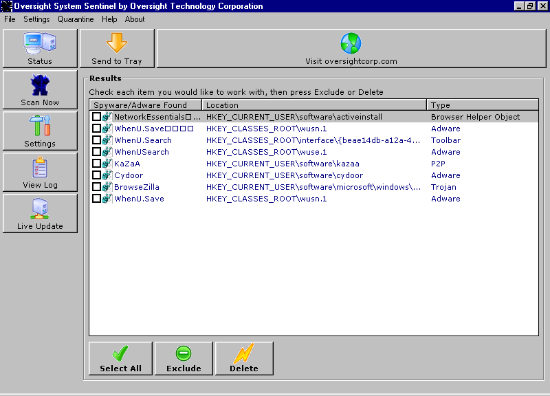Click the spyware icon beside WhenUSearch
Screen dimensions: 550x396
[x=107, y=152]
